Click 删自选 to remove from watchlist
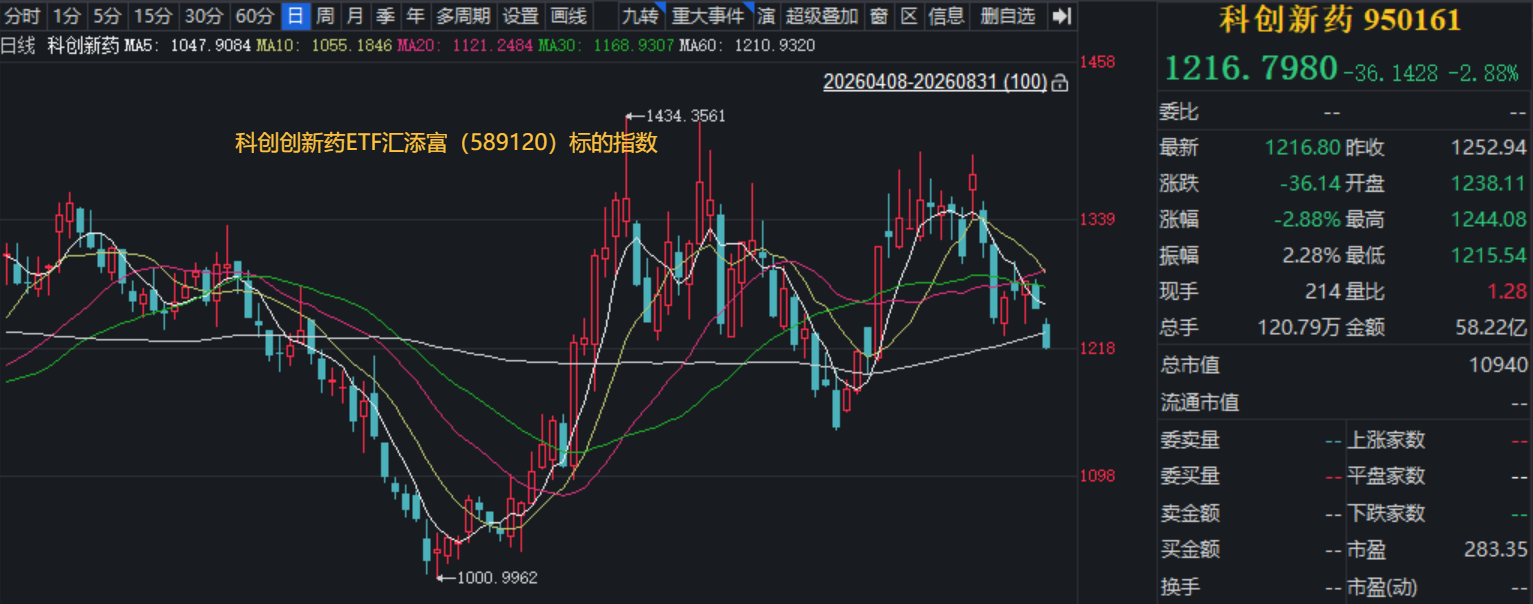Screen dimensions: 1533x604 click(1008, 16)
